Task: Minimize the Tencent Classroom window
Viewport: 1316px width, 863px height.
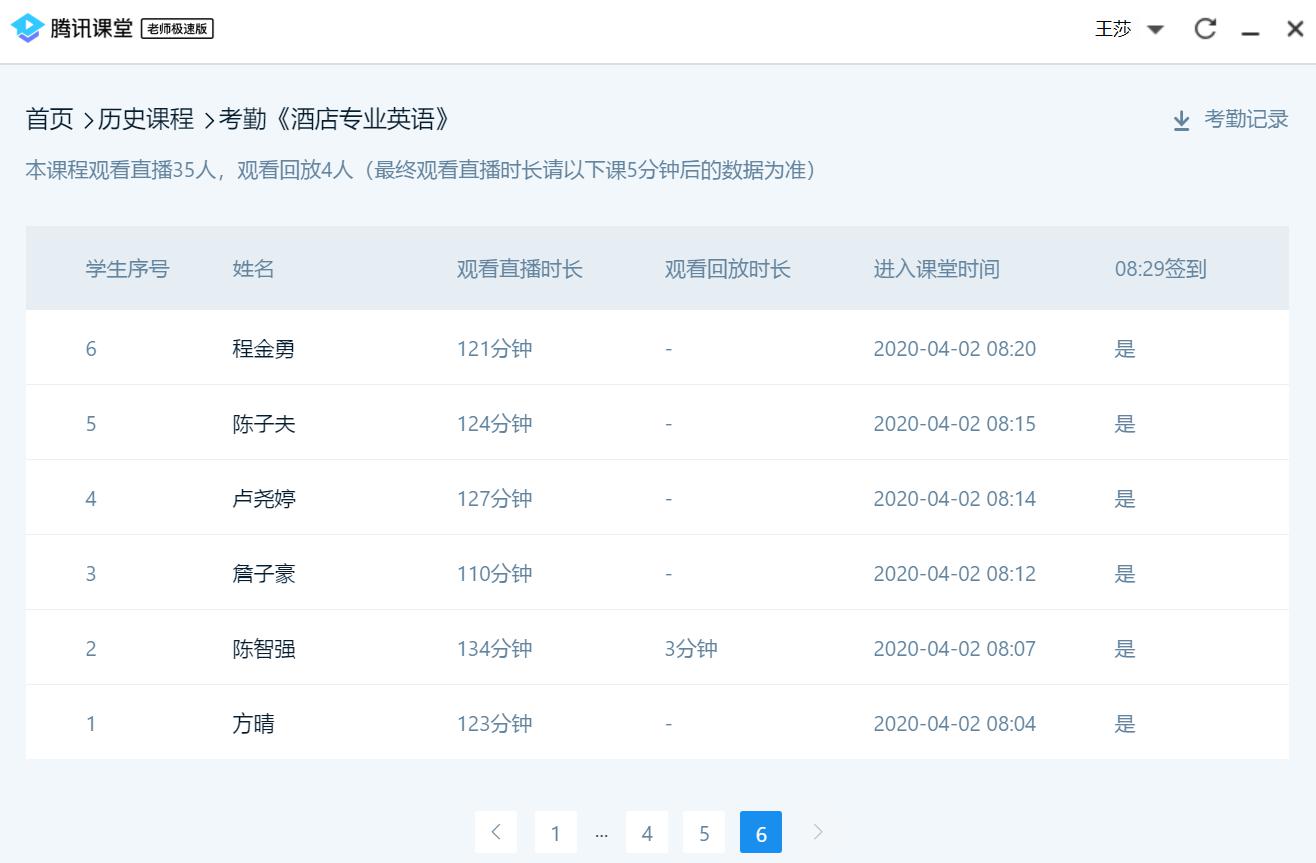Action: click(1250, 30)
